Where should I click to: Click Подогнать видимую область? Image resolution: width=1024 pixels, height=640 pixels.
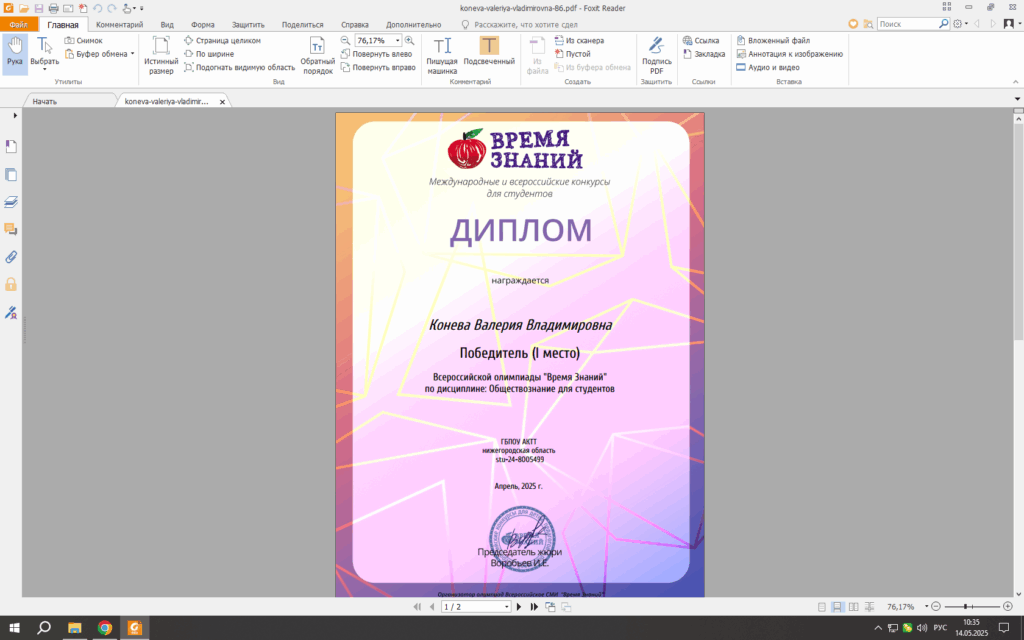point(239,67)
